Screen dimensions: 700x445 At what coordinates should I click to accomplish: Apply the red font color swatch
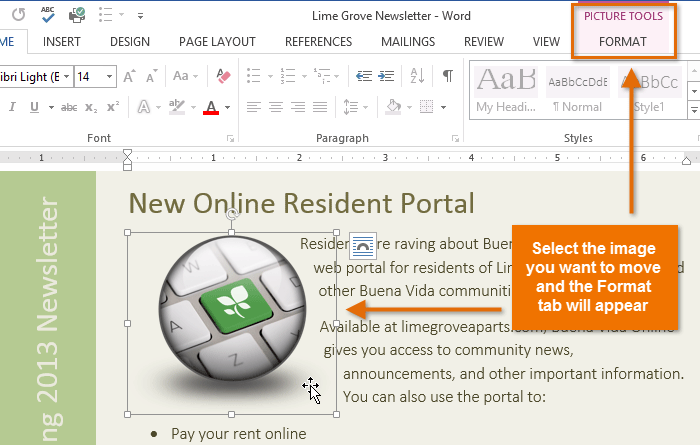point(210,107)
